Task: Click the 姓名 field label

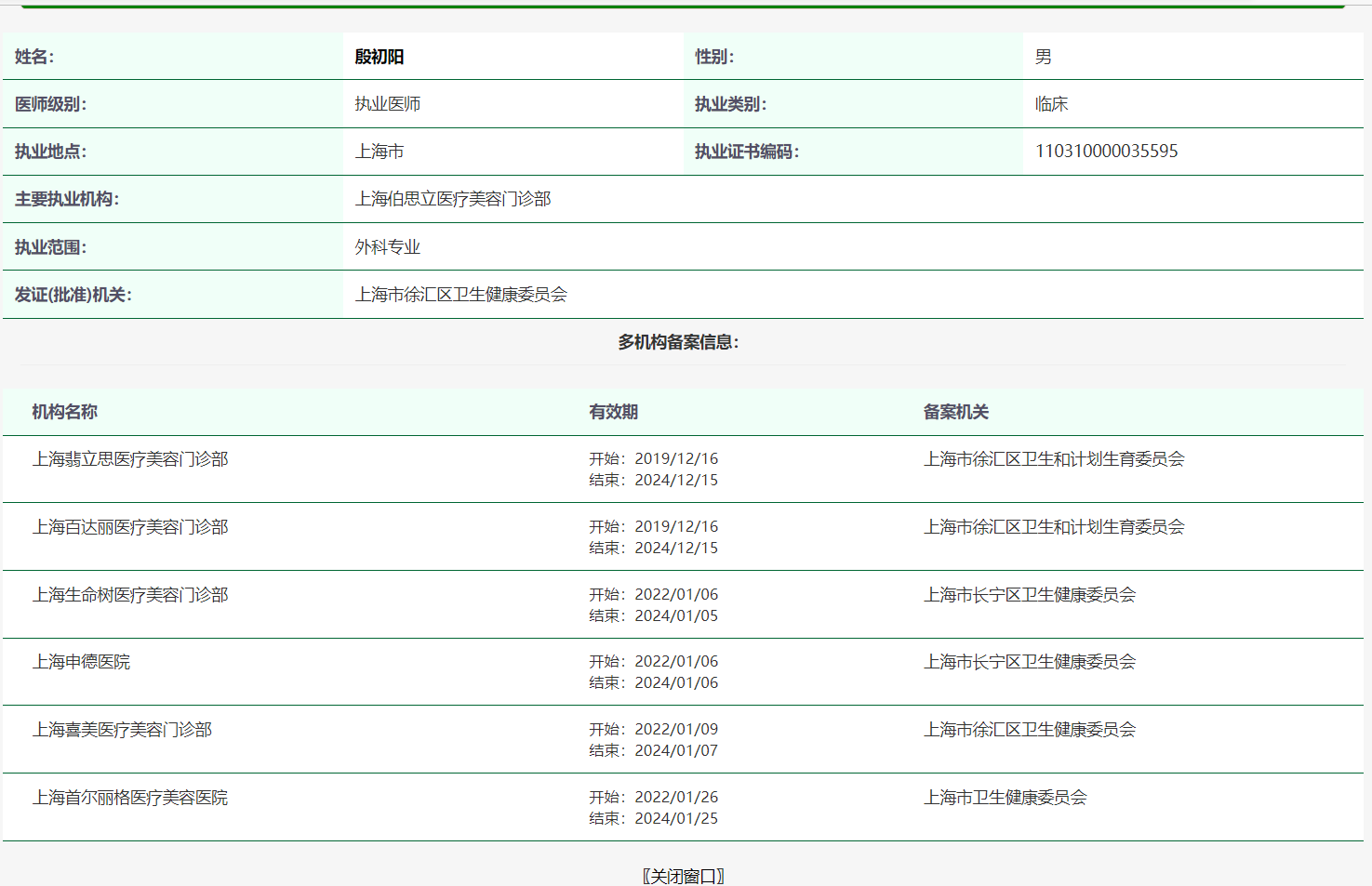Action: [x=34, y=57]
